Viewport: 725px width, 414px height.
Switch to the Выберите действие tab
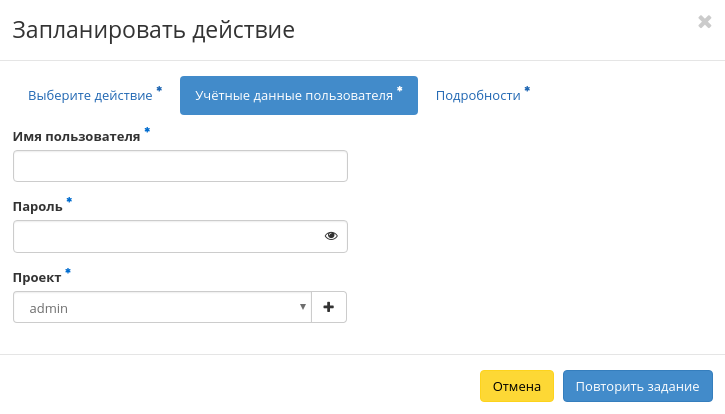pyautogui.click(x=90, y=96)
